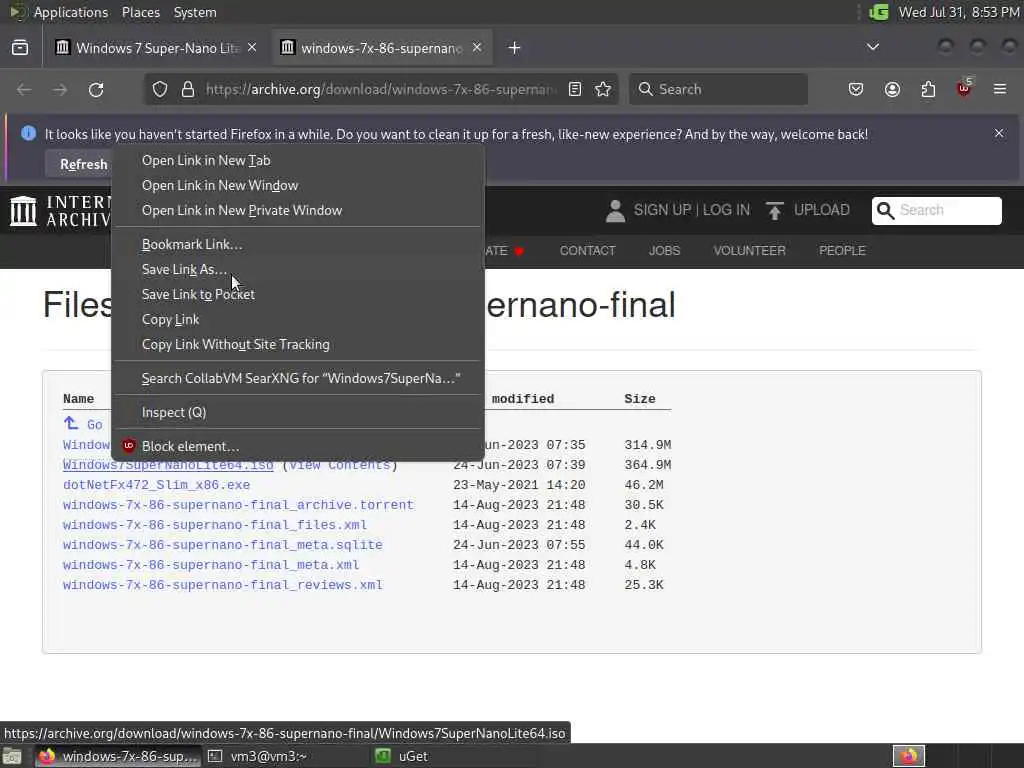Open the CONTACT nav link
The width and height of the screenshot is (1024, 768).
tap(587, 251)
